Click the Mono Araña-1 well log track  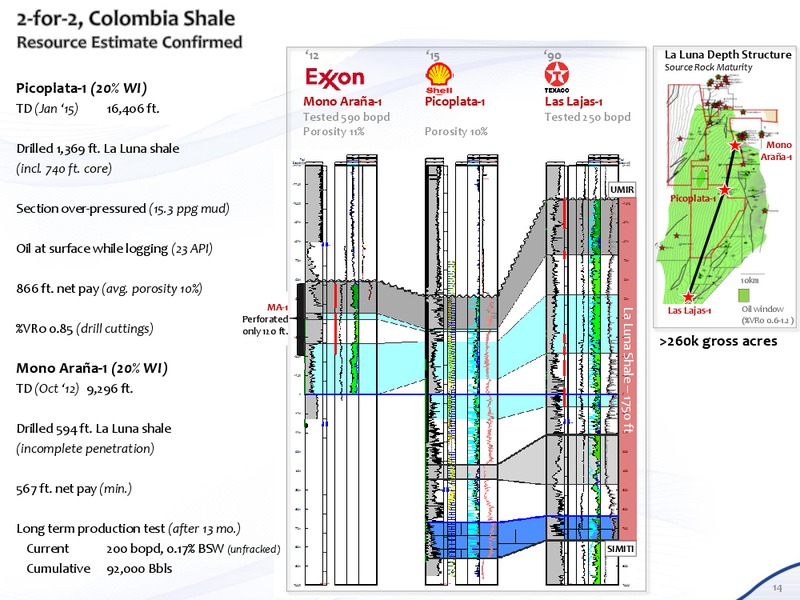coord(340,370)
